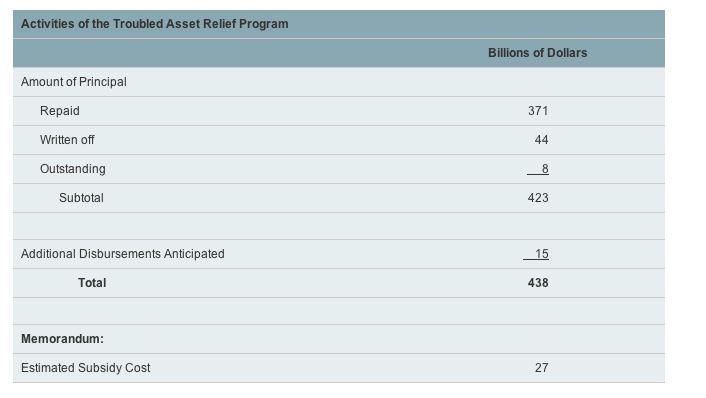
Task: Click the 'Estimated Subsidy Cost' label
Action: pos(86,368)
